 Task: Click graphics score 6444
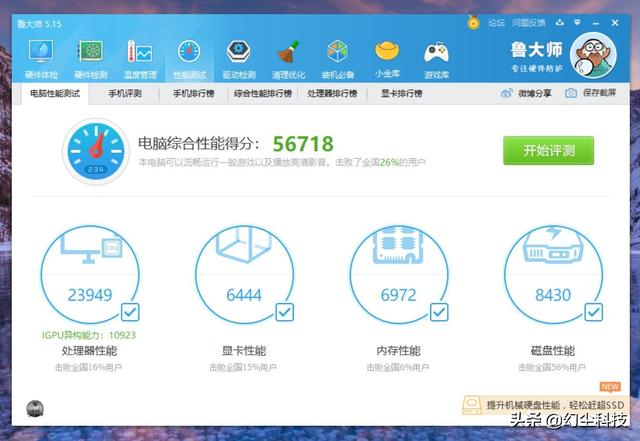(x=244, y=295)
